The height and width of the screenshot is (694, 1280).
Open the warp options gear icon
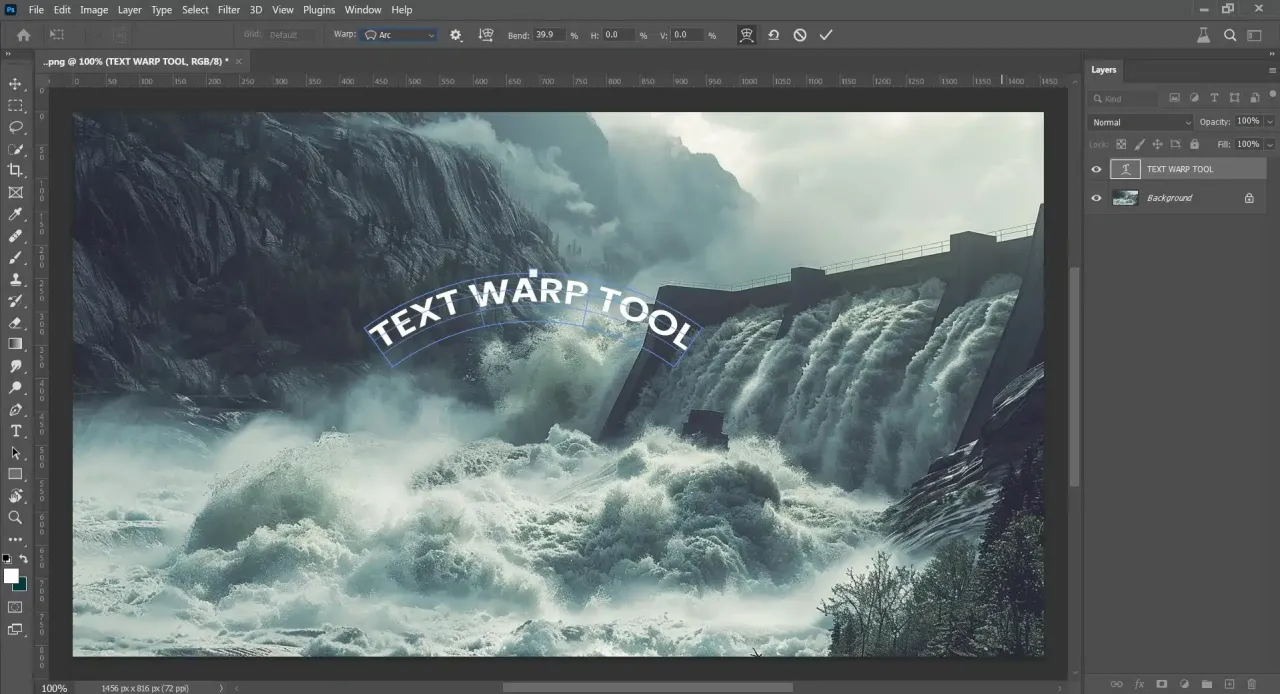pyautogui.click(x=456, y=35)
